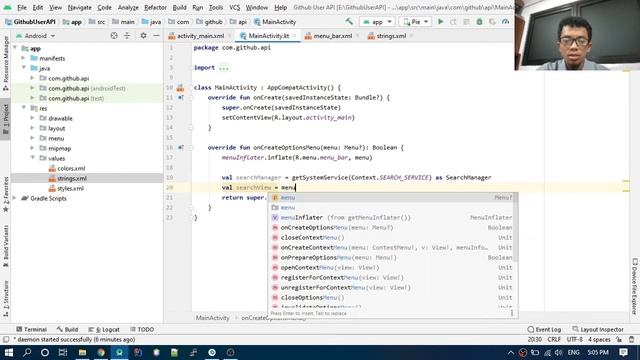Click the scroll-from-source target icon
640x360 pixels.
click(x=114, y=36)
